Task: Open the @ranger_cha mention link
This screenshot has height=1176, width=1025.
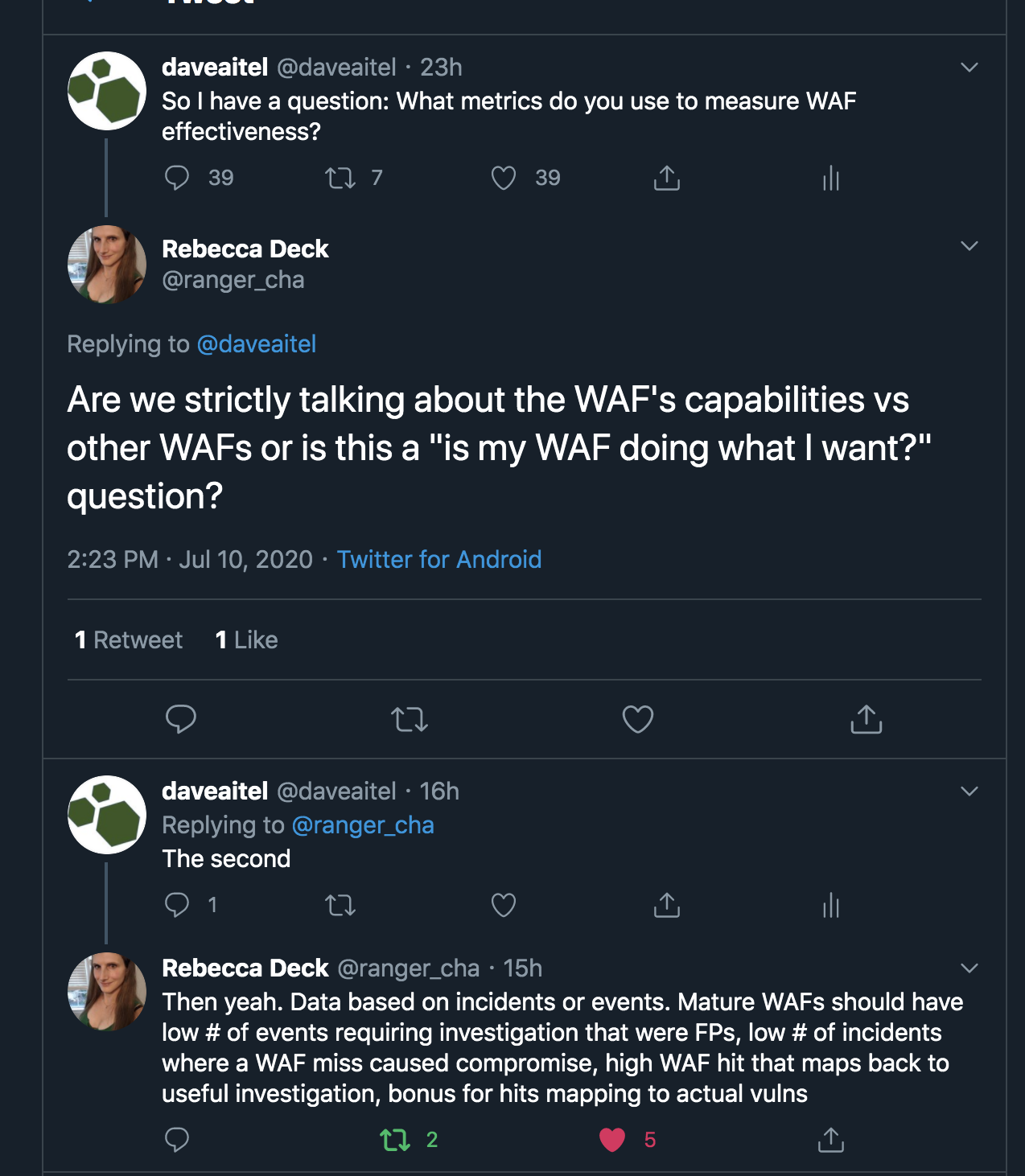Action: pyautogui.click(x=363, y=825)
